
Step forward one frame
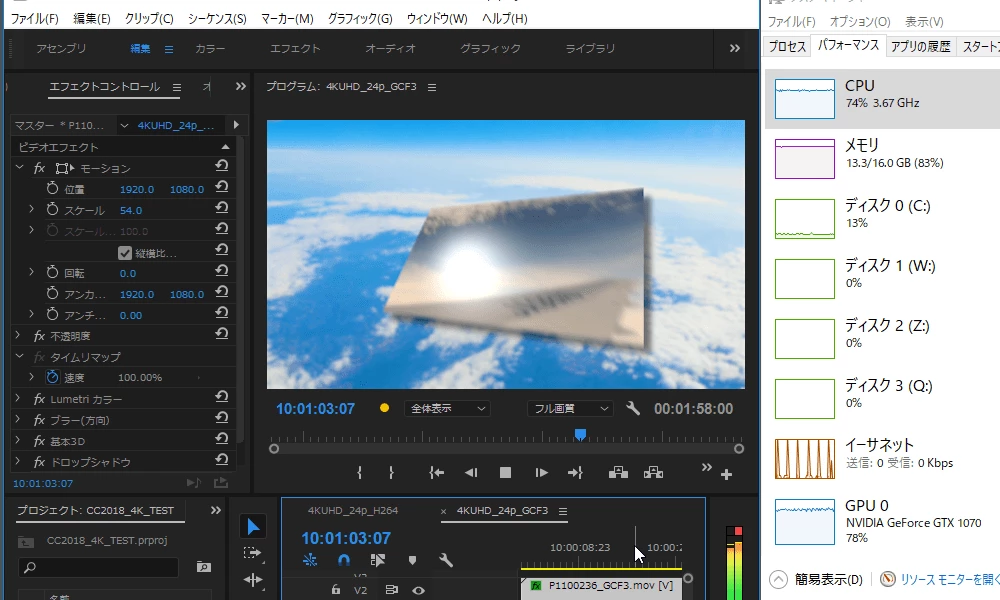[x=541, y=472]
